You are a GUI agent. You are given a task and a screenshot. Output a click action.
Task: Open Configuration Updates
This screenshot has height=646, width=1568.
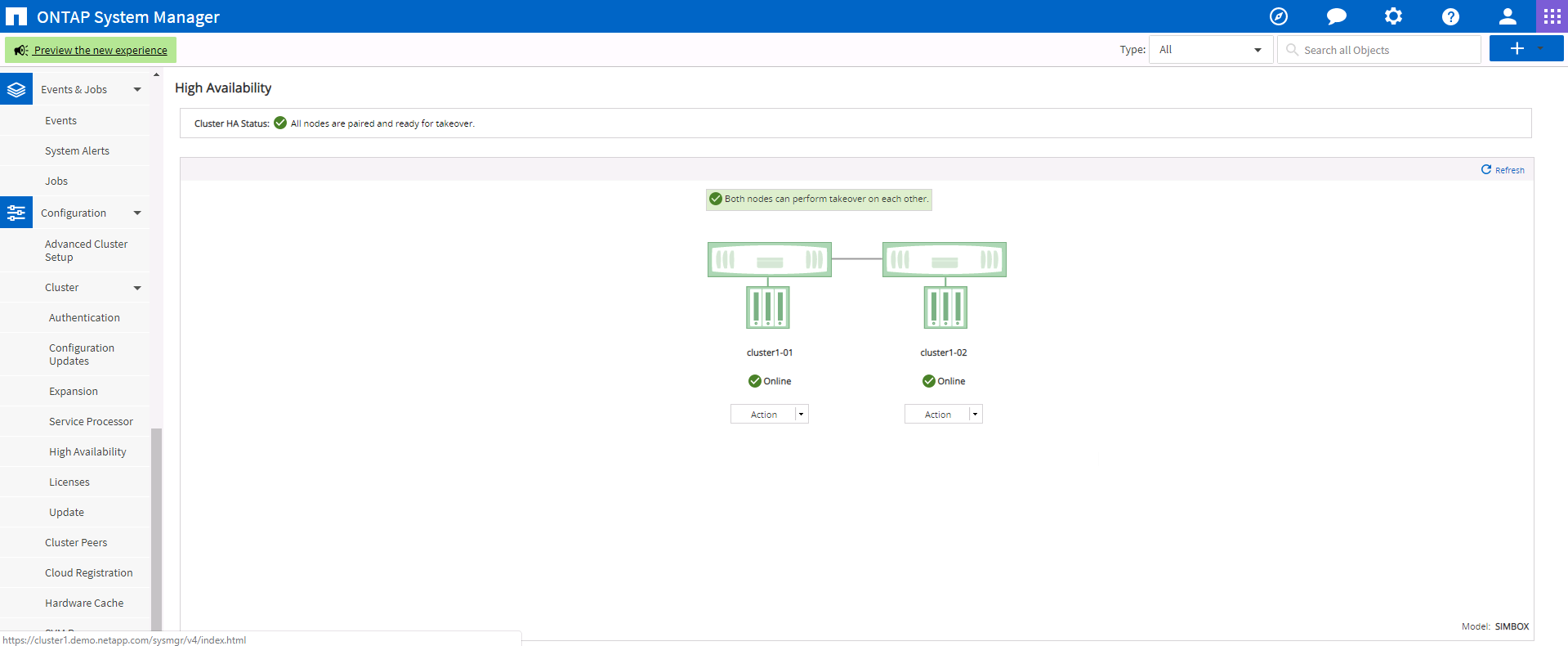[82, 354]
